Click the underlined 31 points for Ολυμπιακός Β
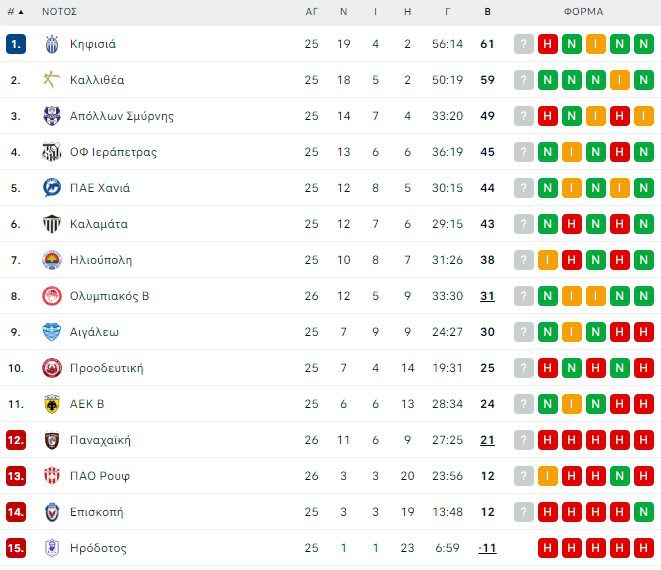This screenshot has width=661, height=570. 487,296
